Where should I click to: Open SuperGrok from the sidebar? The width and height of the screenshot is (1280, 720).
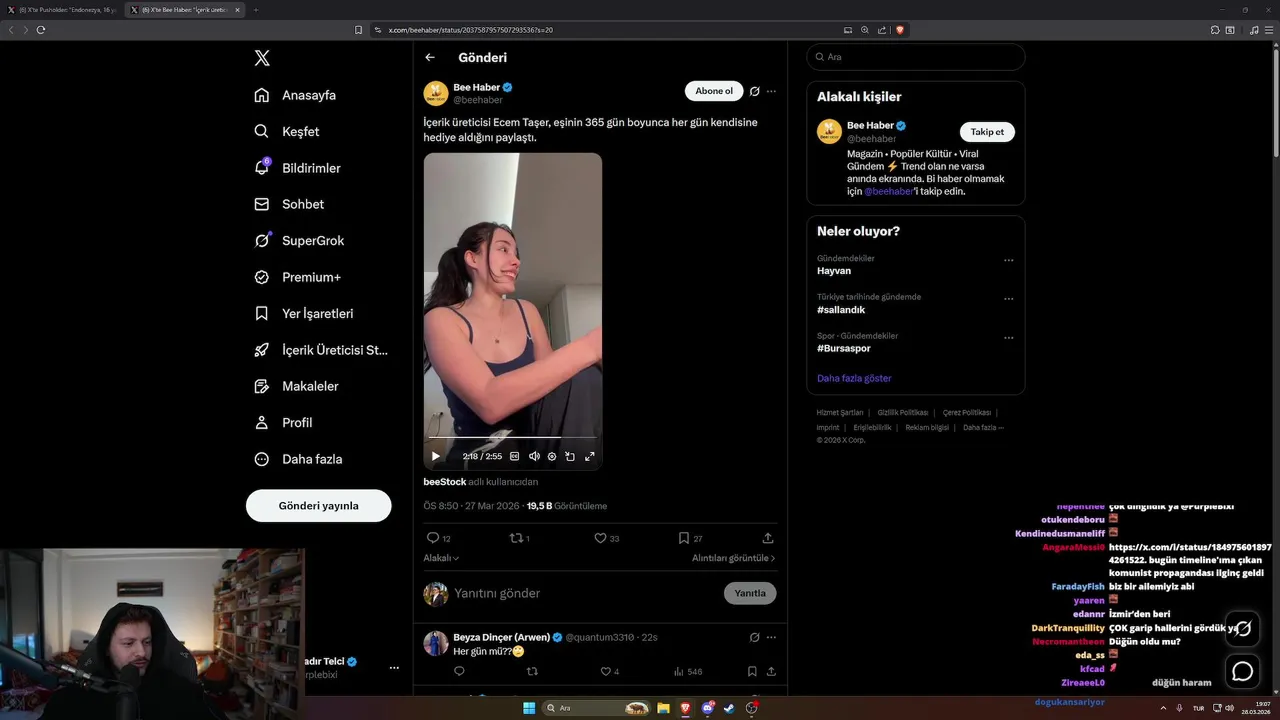[x=299, y=240]
